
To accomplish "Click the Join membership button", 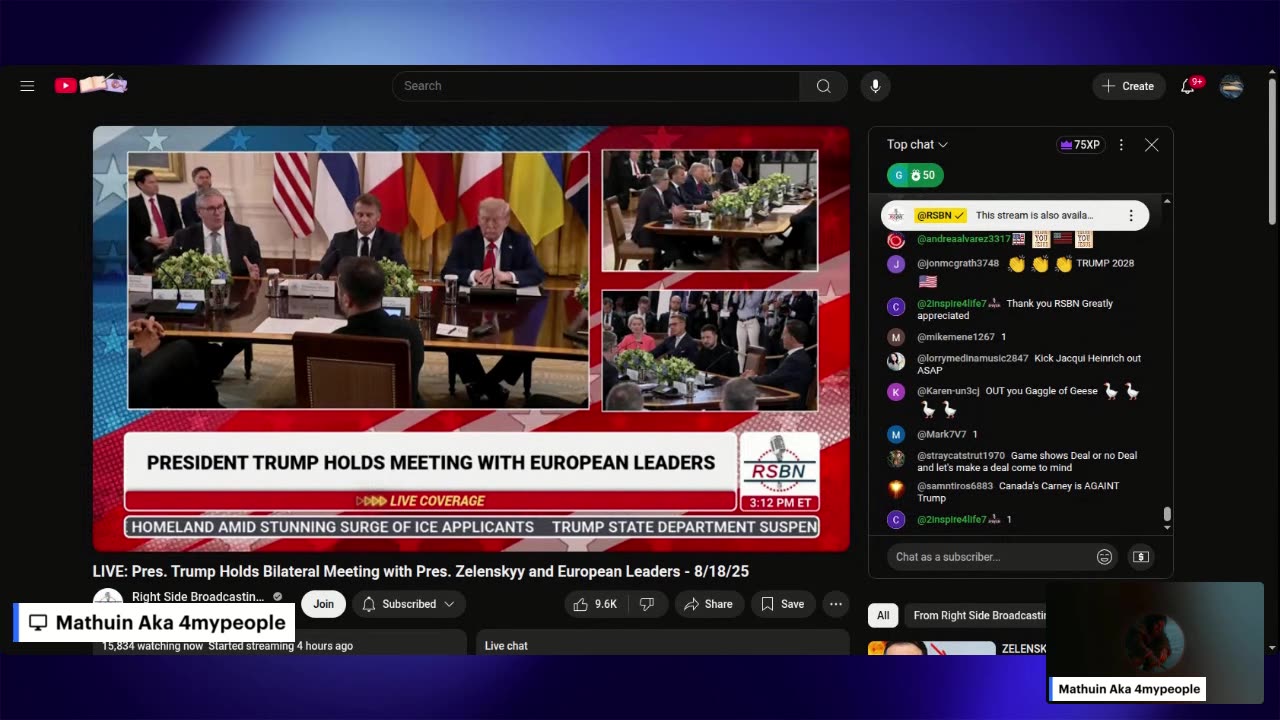I will point(323,604).
